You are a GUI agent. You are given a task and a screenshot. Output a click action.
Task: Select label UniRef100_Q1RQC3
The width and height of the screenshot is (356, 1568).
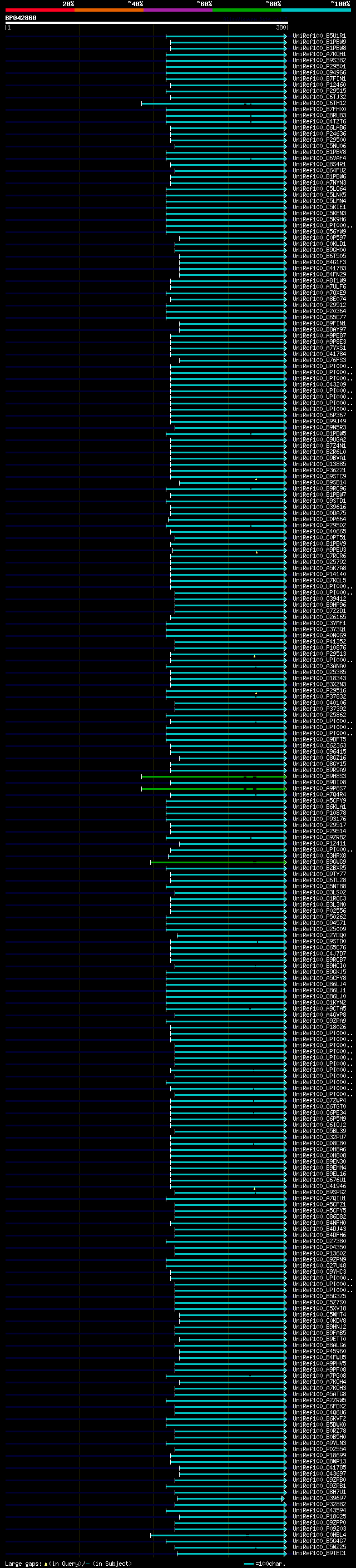click(x=319, y=898)
